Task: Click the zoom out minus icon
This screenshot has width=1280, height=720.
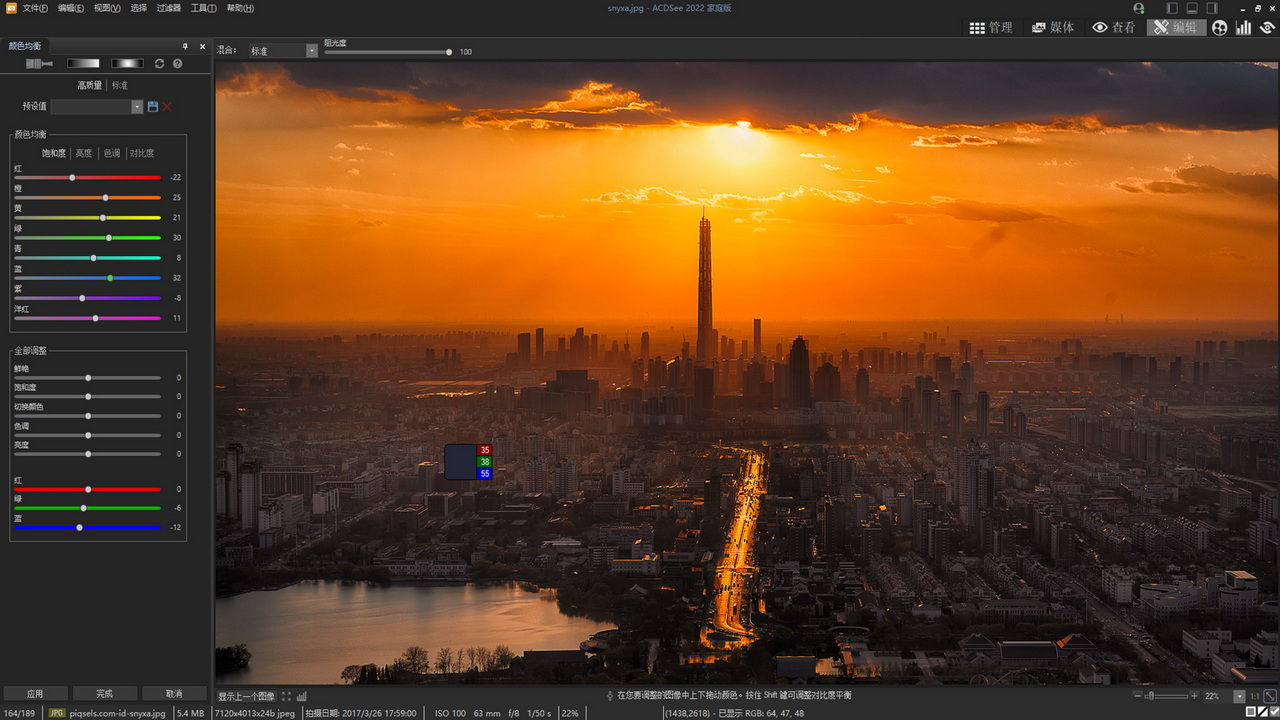Action: point(1138,696)
